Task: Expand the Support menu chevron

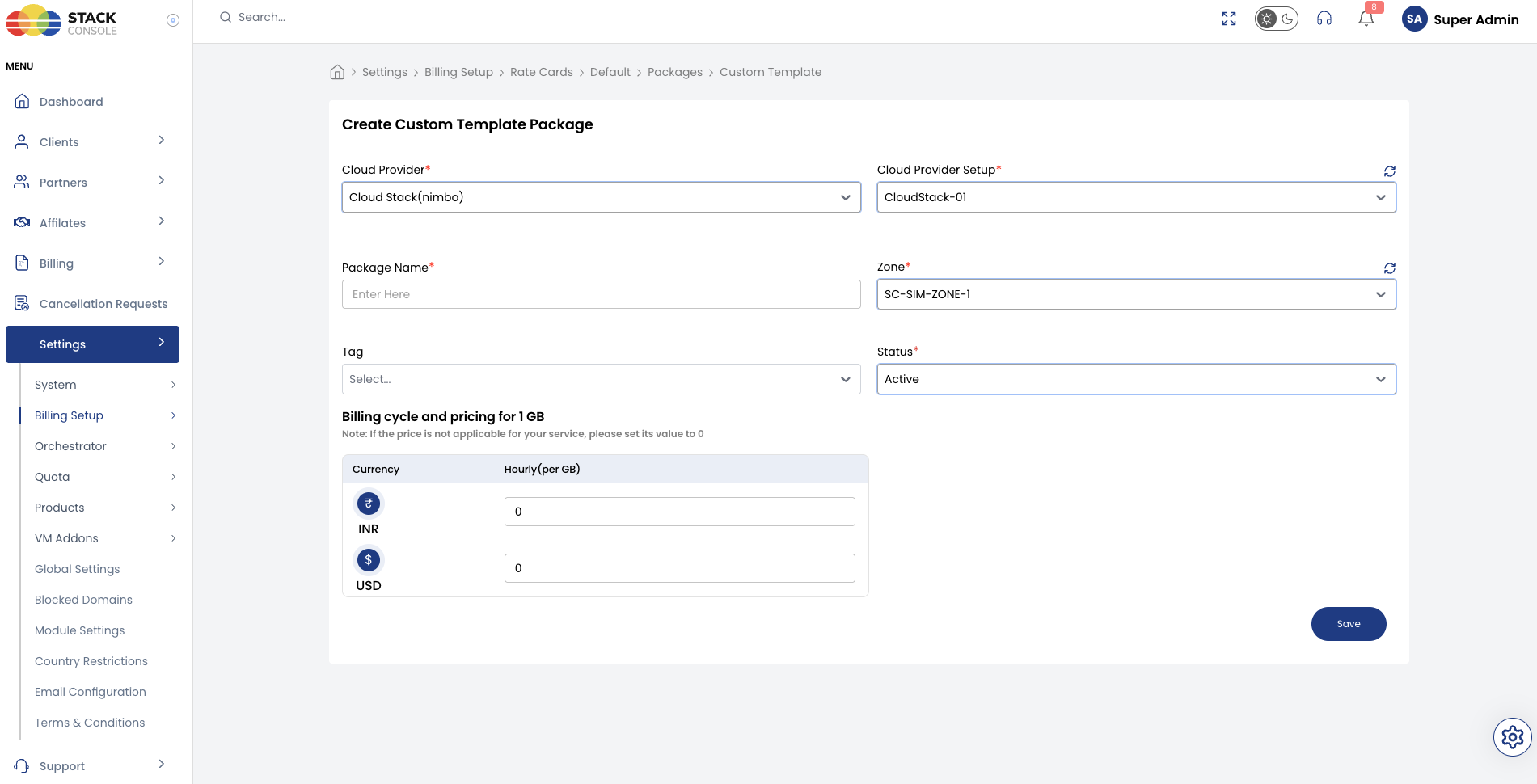Action: click(x=162, y=765)
